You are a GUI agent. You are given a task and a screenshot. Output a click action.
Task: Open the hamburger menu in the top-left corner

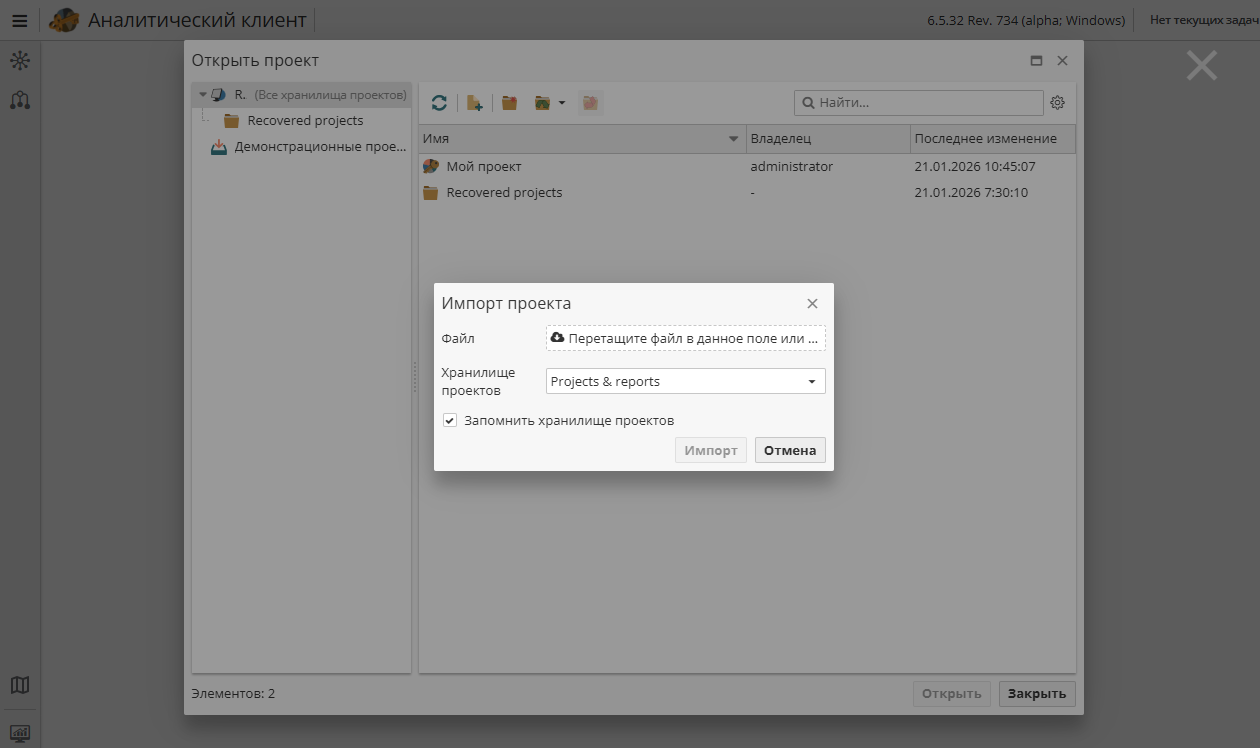point(20,19)
